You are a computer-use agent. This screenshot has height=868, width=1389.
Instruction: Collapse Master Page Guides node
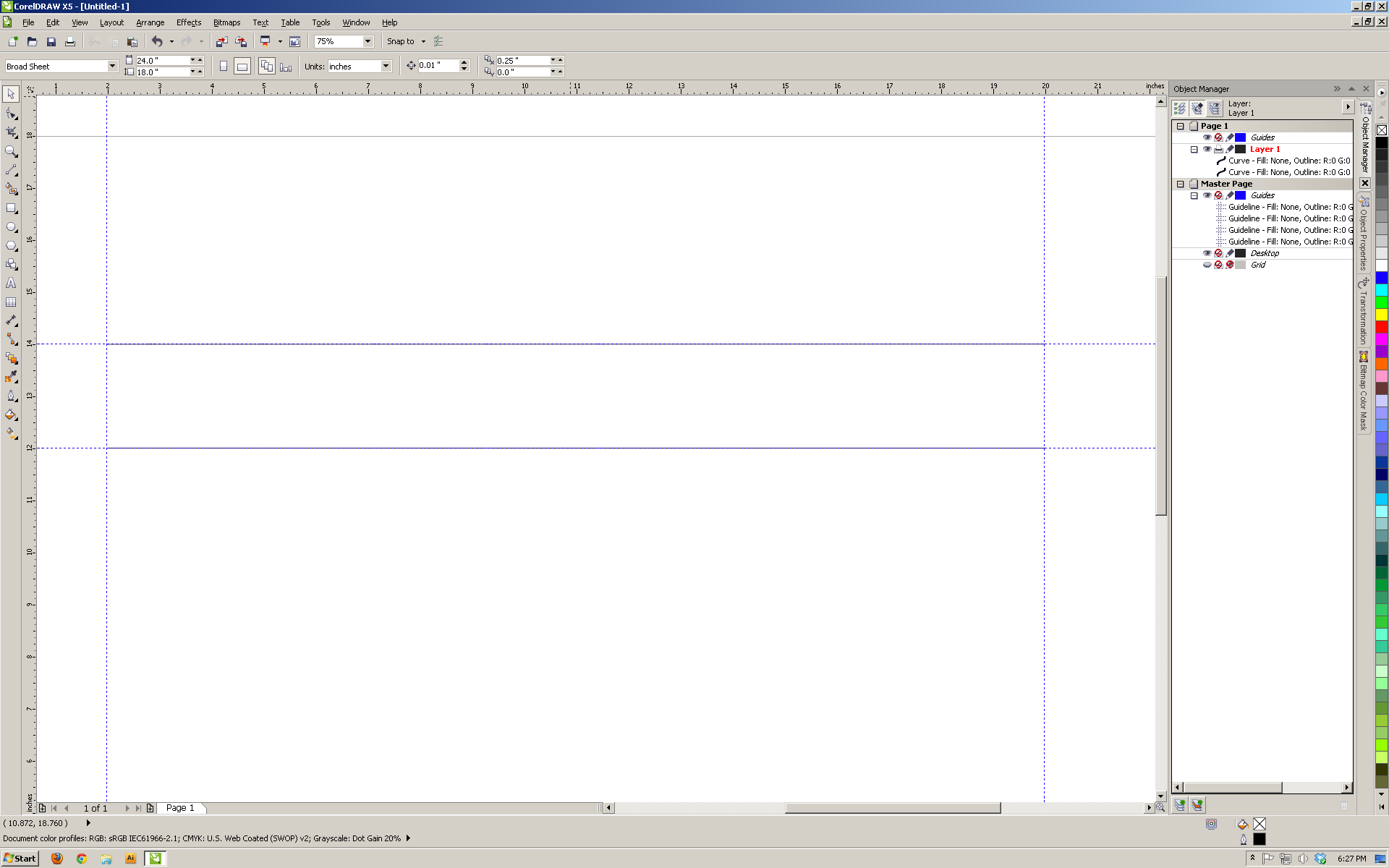point(1194,195)
